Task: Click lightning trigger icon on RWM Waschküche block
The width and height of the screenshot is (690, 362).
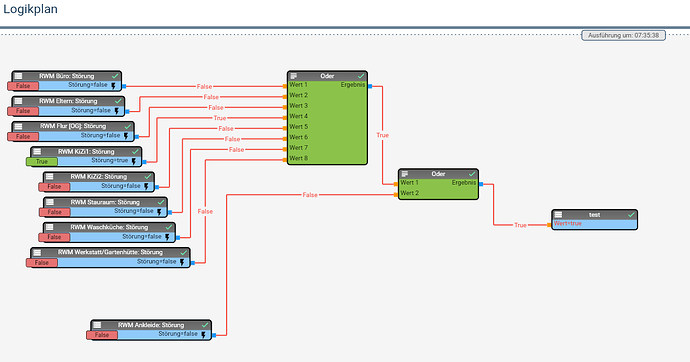Action: click(167, 237)
